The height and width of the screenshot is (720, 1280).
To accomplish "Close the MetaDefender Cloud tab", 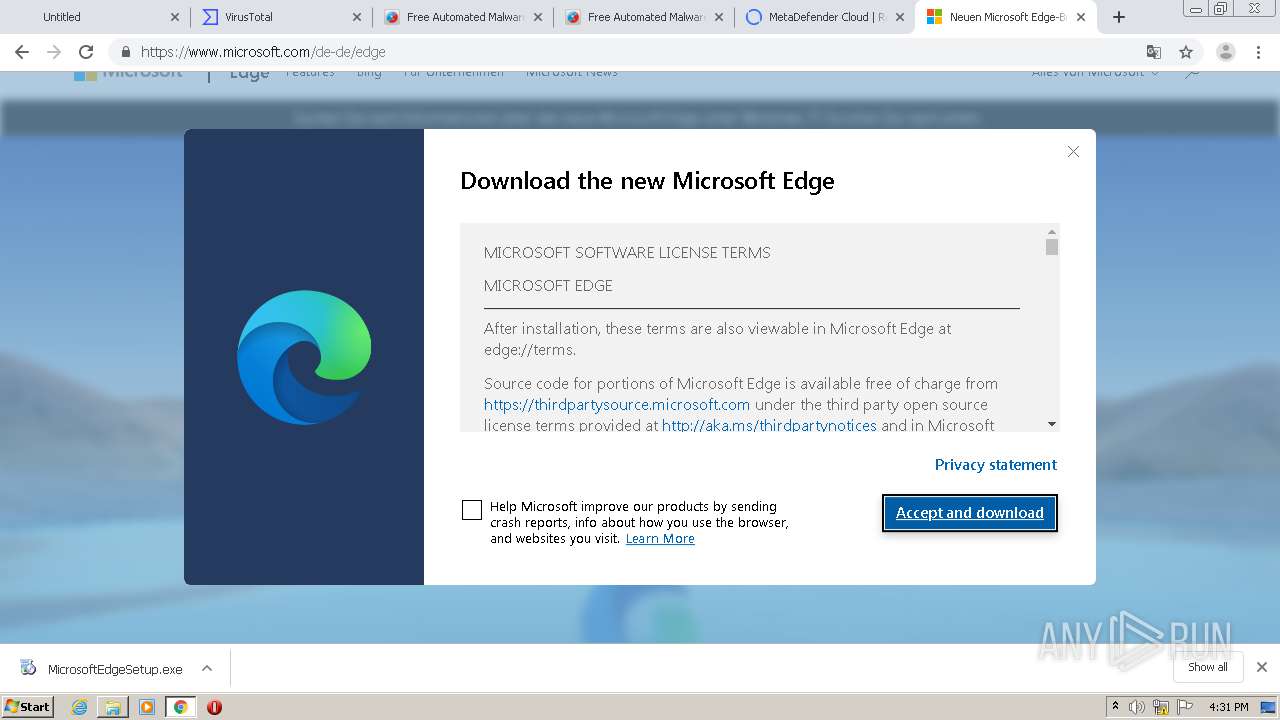I will (899, 17).
